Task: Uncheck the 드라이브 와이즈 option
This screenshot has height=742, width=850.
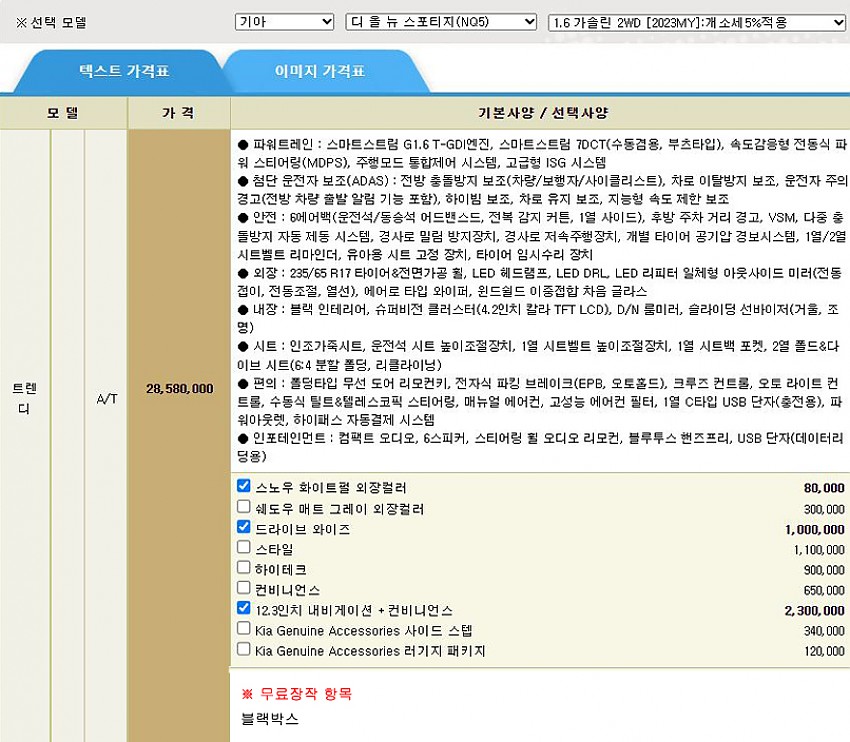Action: (x=243, y=527)
